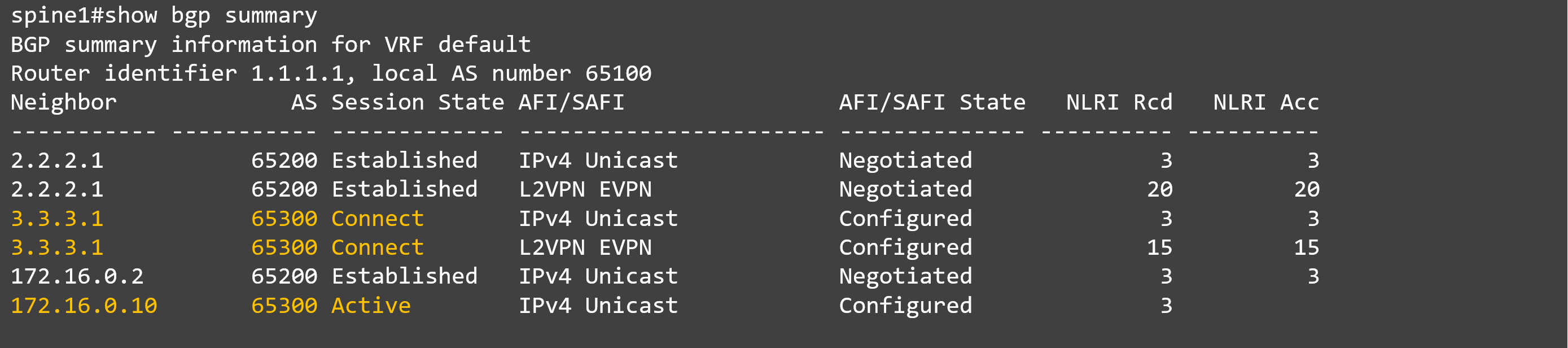The image size is (1568, 348).
Task: Click the NLRI Rcd value 20
Action: tap(1159, 190)
